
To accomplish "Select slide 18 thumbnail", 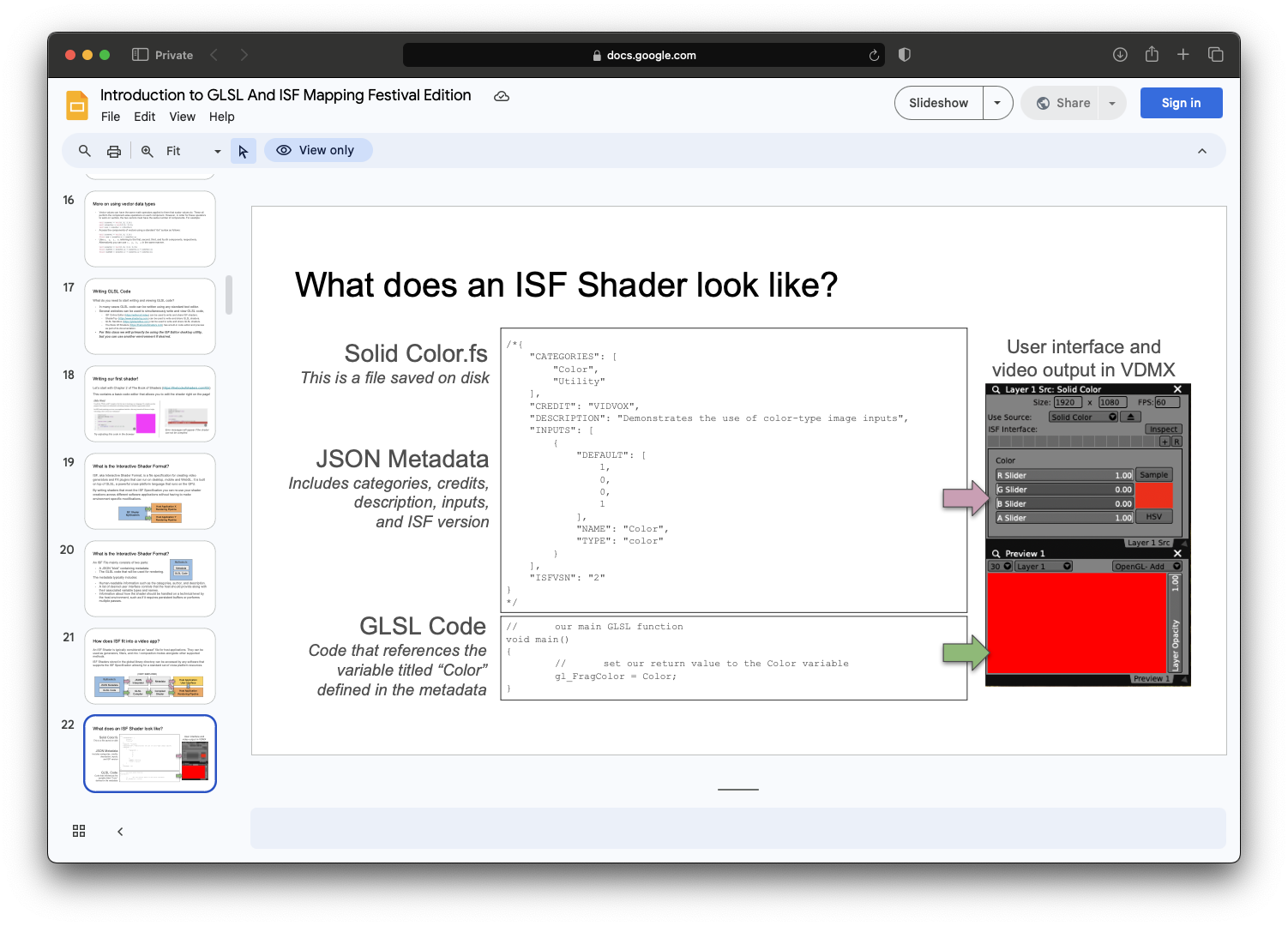I will pyautogui.click(x=150, y=404).
